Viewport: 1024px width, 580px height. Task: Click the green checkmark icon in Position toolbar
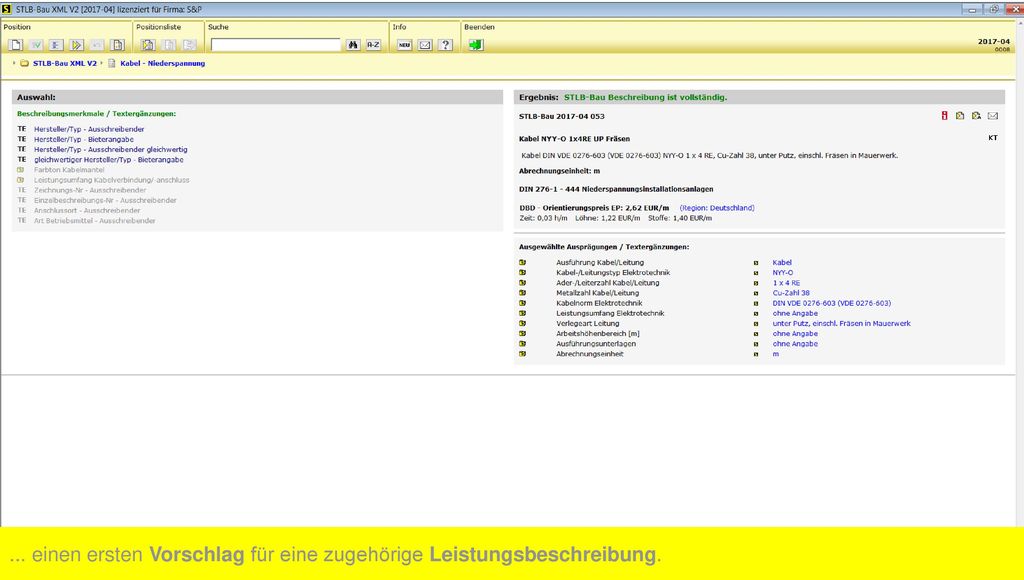click(36, 45)
